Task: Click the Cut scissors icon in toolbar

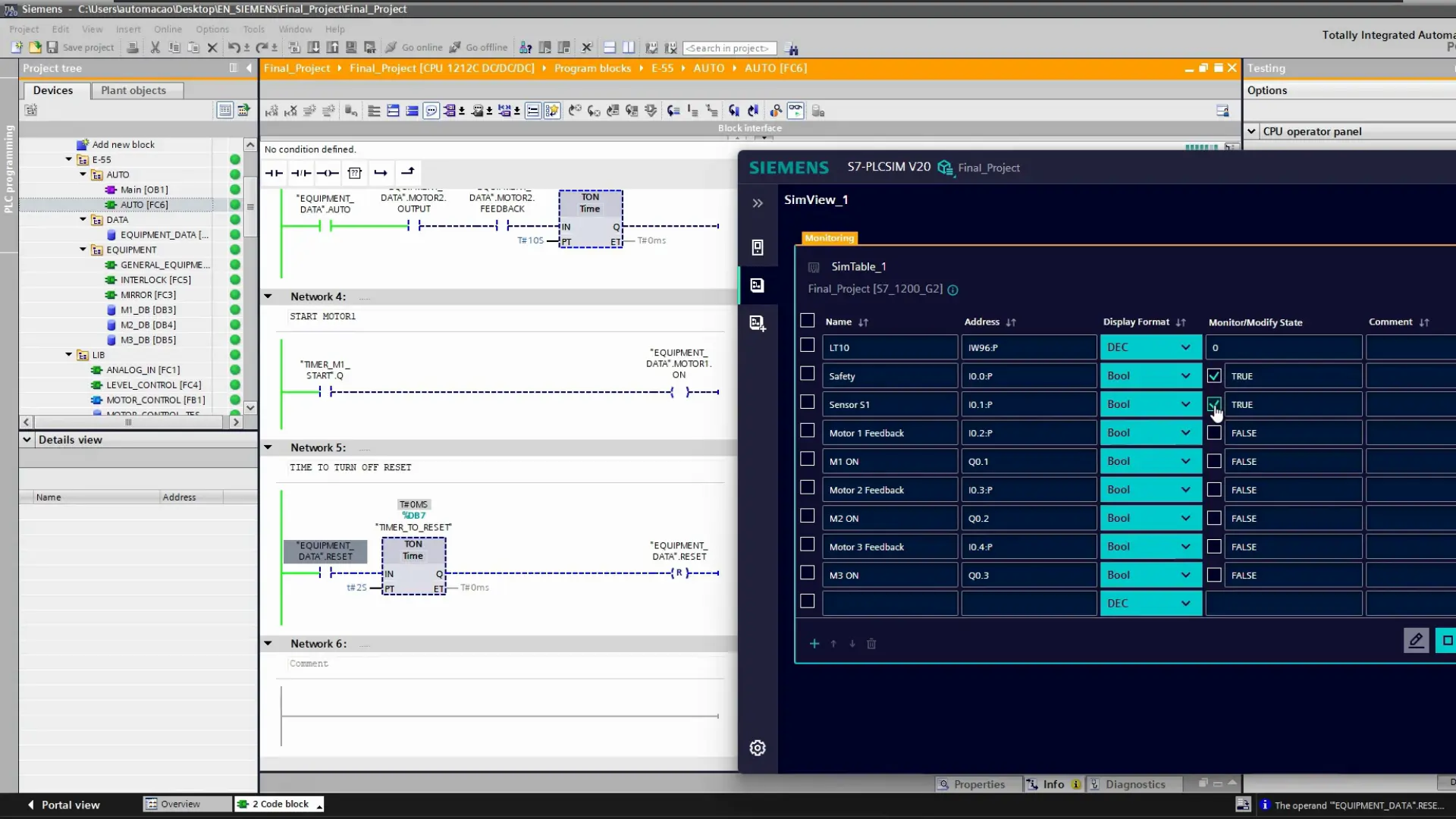Action: click(155, 47)
